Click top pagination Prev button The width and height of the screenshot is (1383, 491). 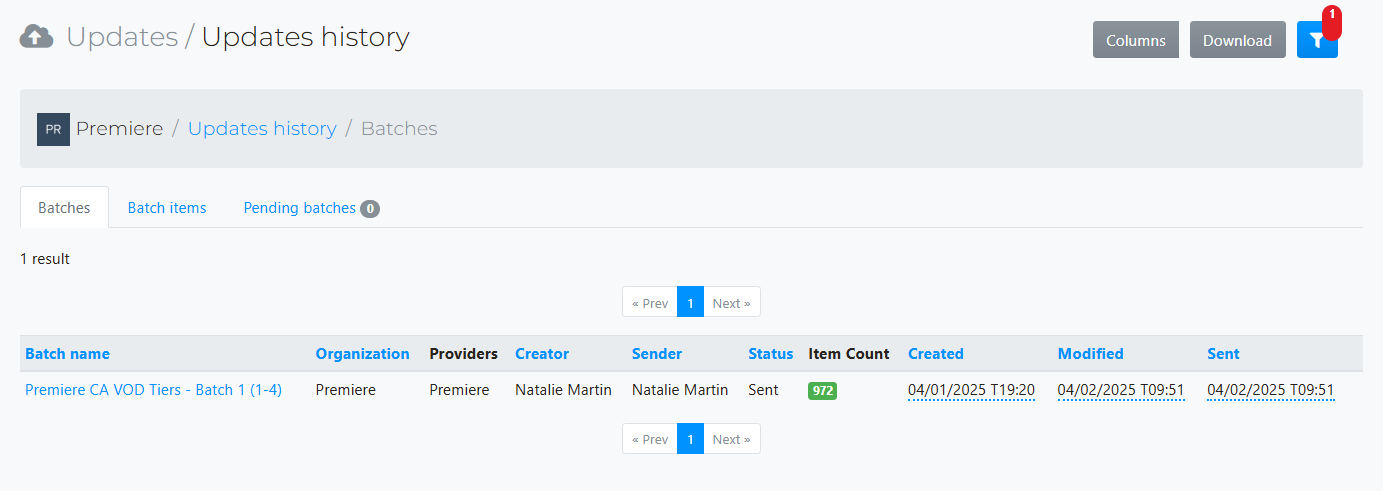pyautogui.click(x=650, y=303)
